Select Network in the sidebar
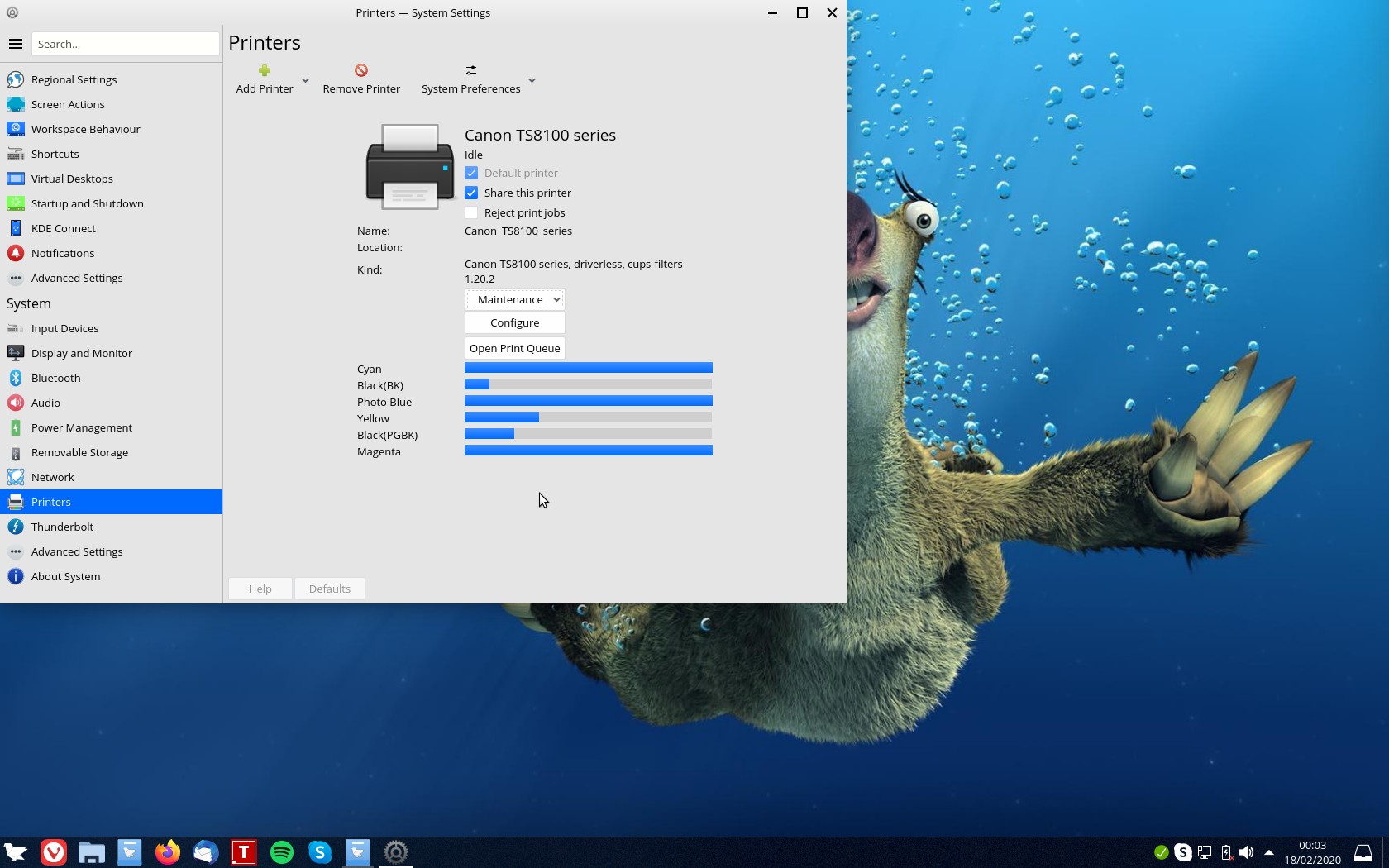 (52, 477)
